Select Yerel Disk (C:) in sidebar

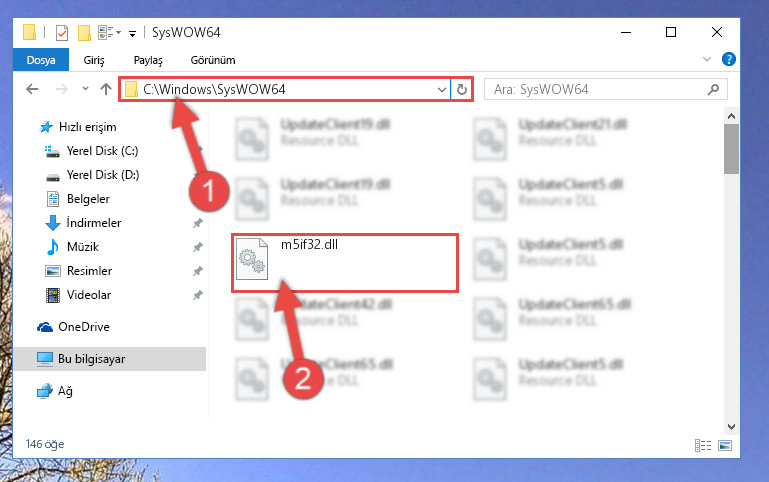[x=102, y=151]
